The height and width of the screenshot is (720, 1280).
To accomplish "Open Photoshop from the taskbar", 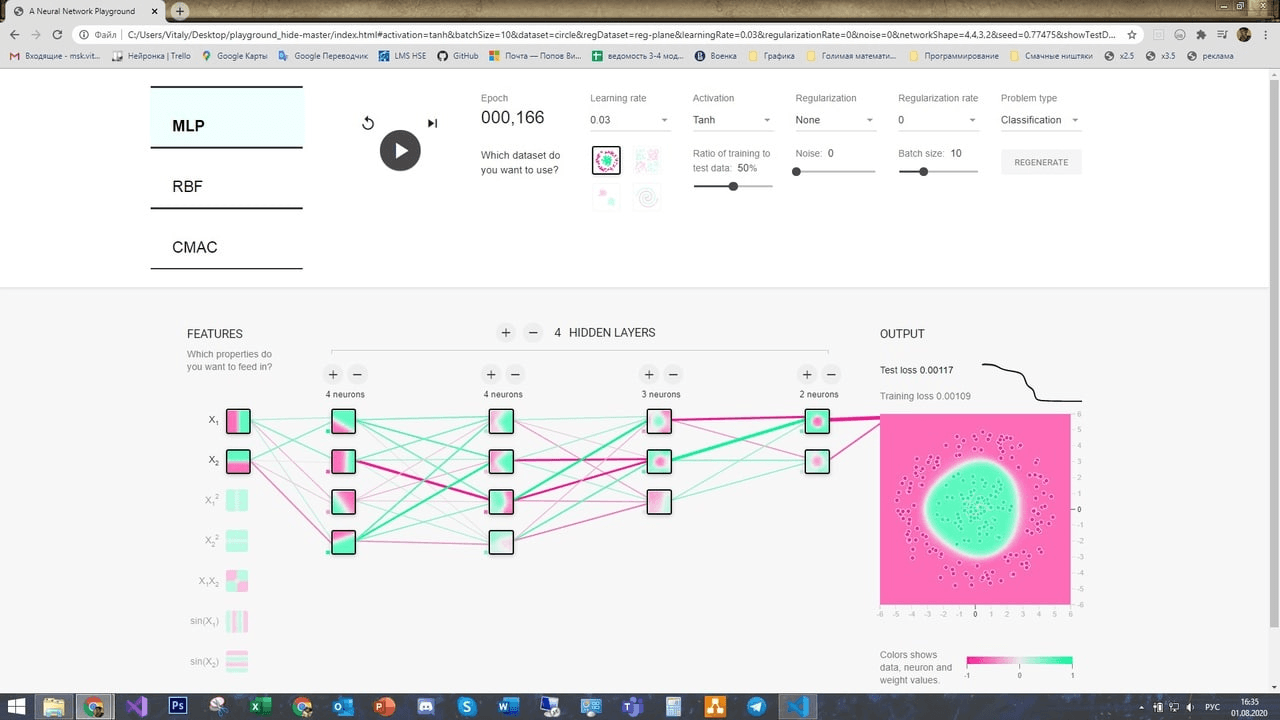I will click(x=179, y=706).
